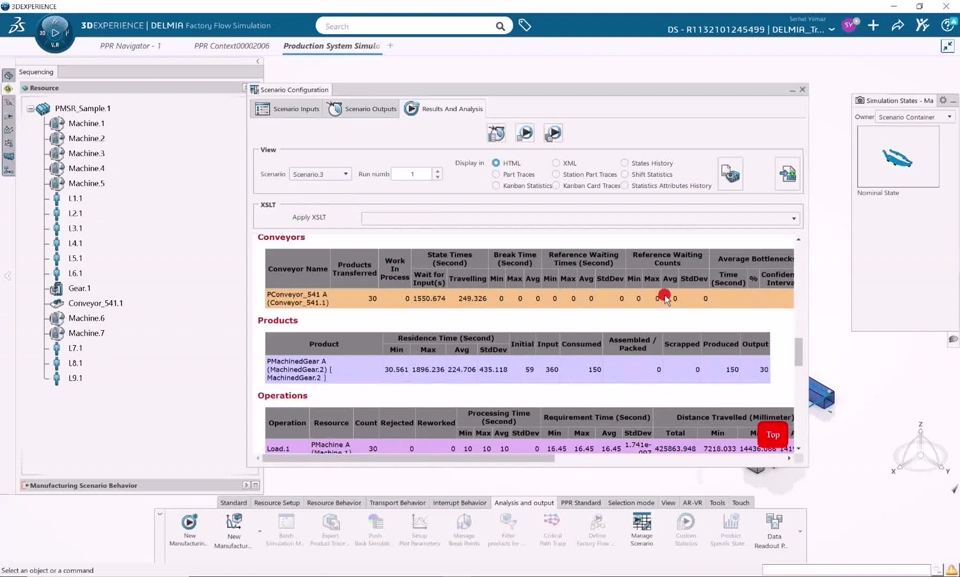
Task: Select the HTML display option
Action: click(496, 163)
